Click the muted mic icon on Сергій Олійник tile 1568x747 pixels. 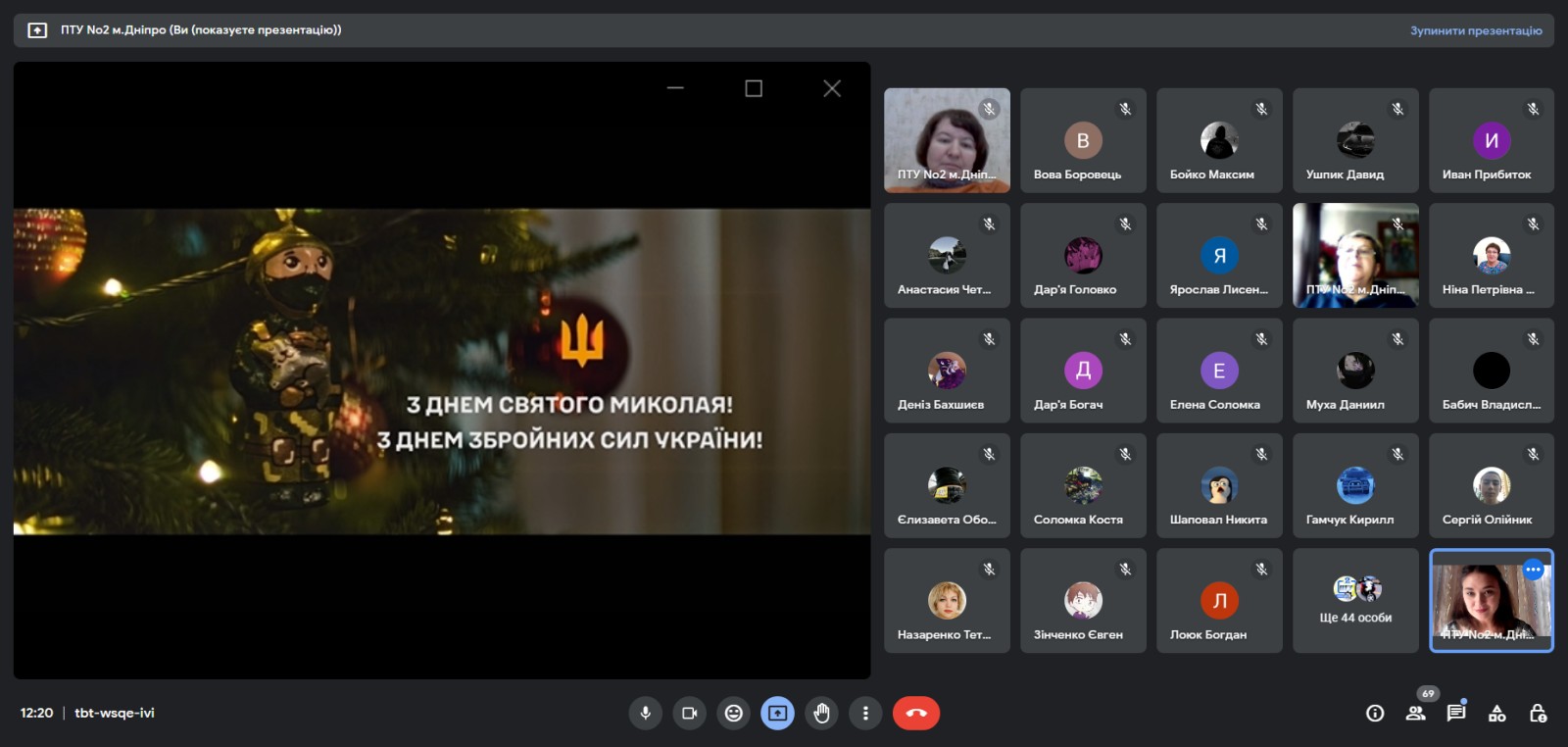[1534, 454]
